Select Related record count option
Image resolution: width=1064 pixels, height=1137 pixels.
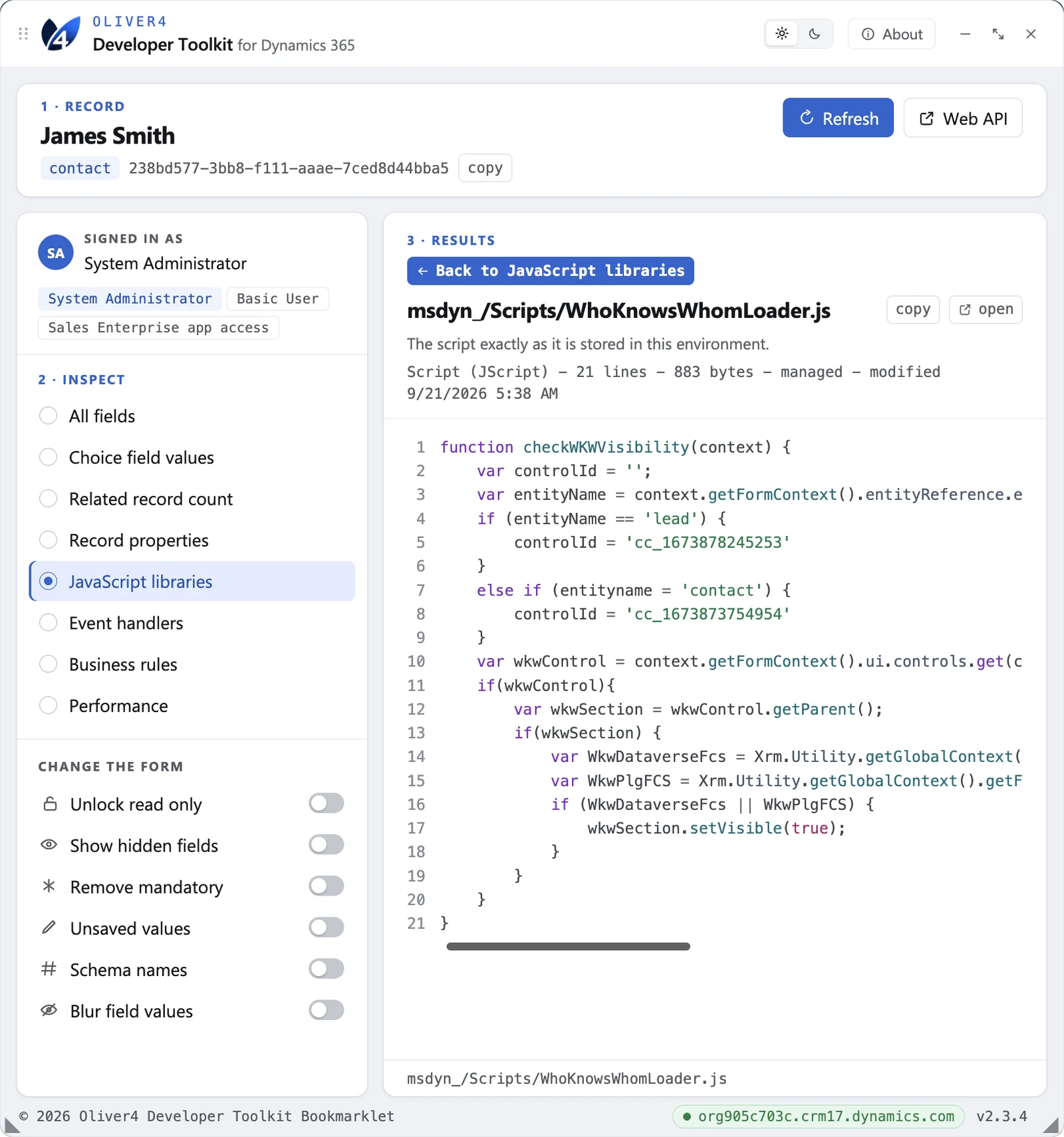(193, 499)
